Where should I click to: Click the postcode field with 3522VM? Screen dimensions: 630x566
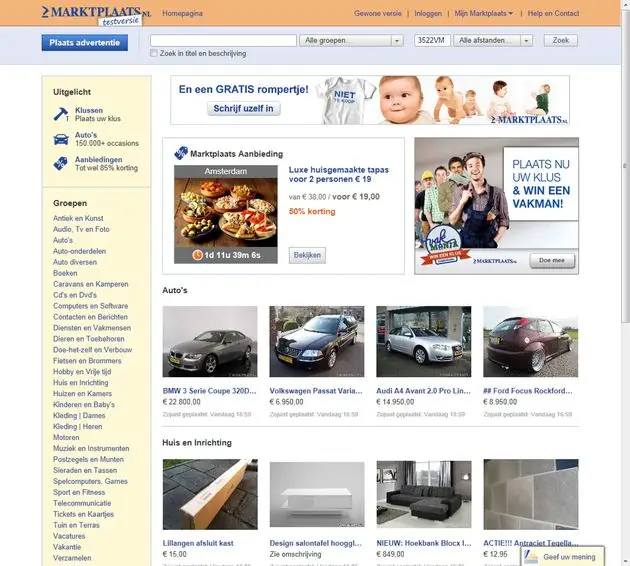pyautogui.click(x=432, y=41)
